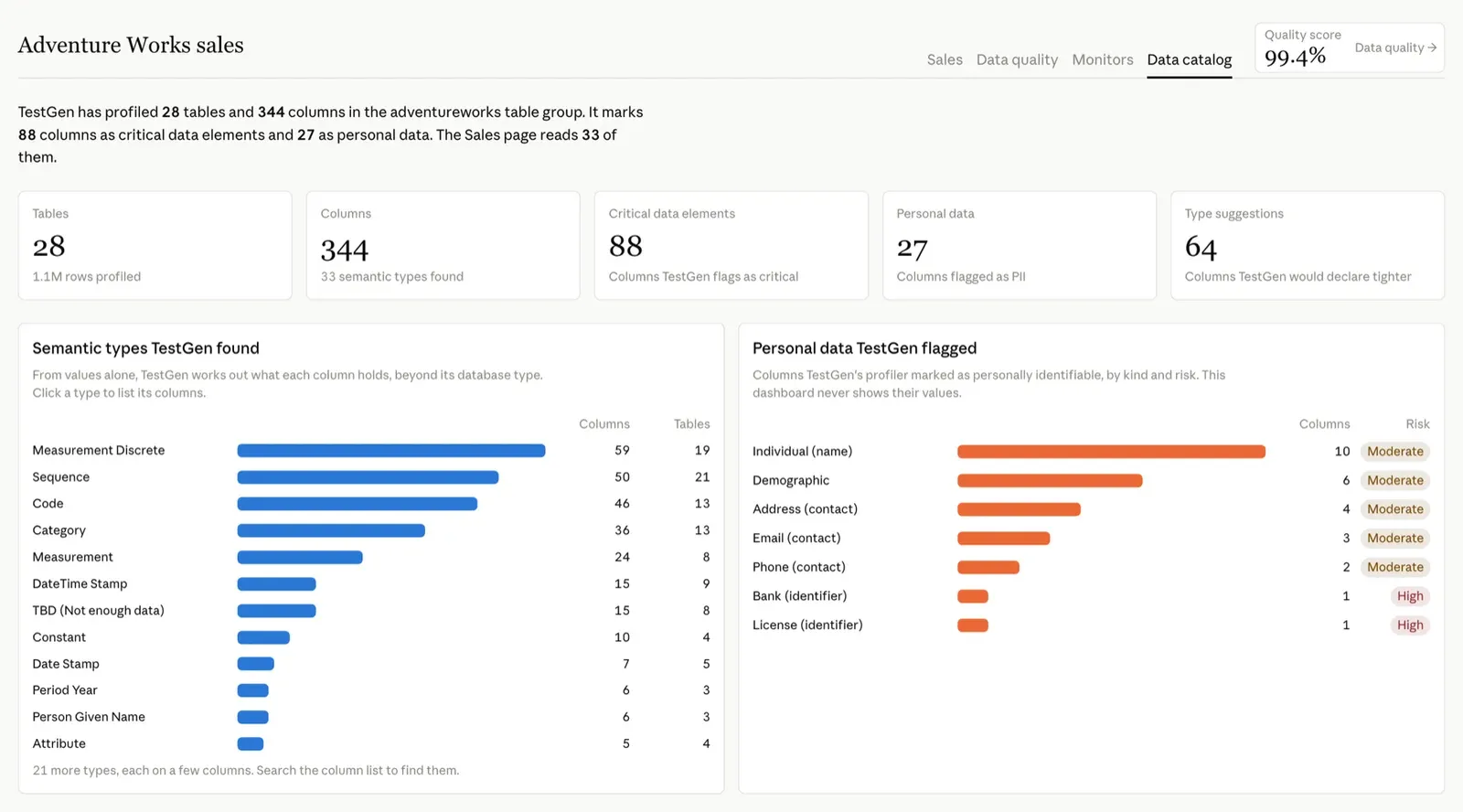Click the Personal data card showing 27
Image resolution: width=1463 pixels, height=812 pixels.
[x=1020, y=245]
